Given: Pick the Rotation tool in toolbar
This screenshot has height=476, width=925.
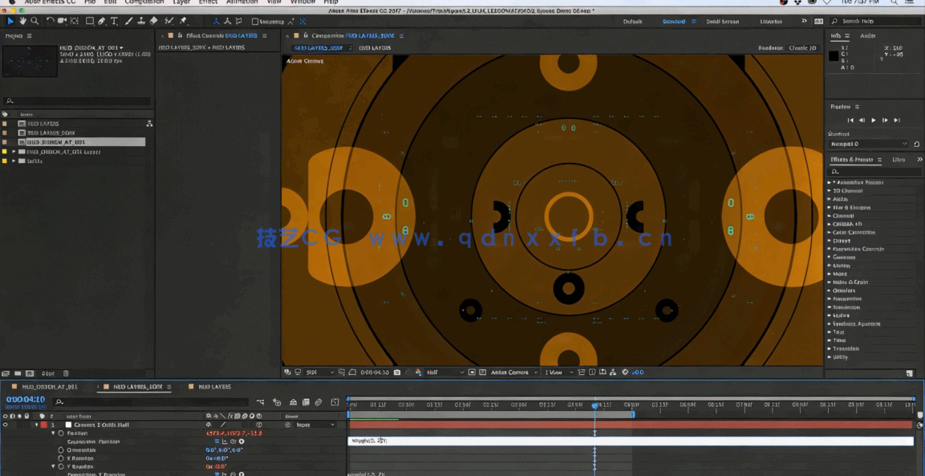Looking at the screenshot, I should tap(50, 21).
